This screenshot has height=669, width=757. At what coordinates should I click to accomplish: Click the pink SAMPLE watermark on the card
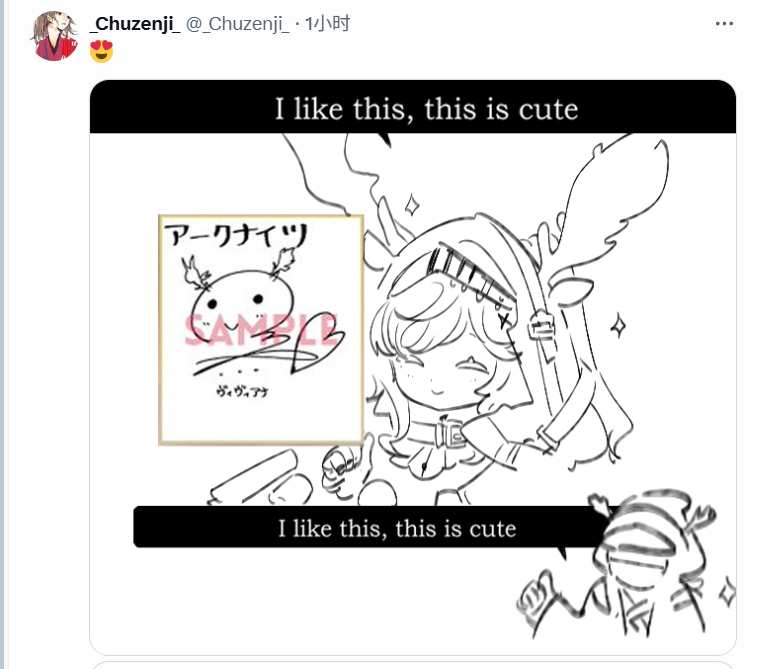[262, 331]
